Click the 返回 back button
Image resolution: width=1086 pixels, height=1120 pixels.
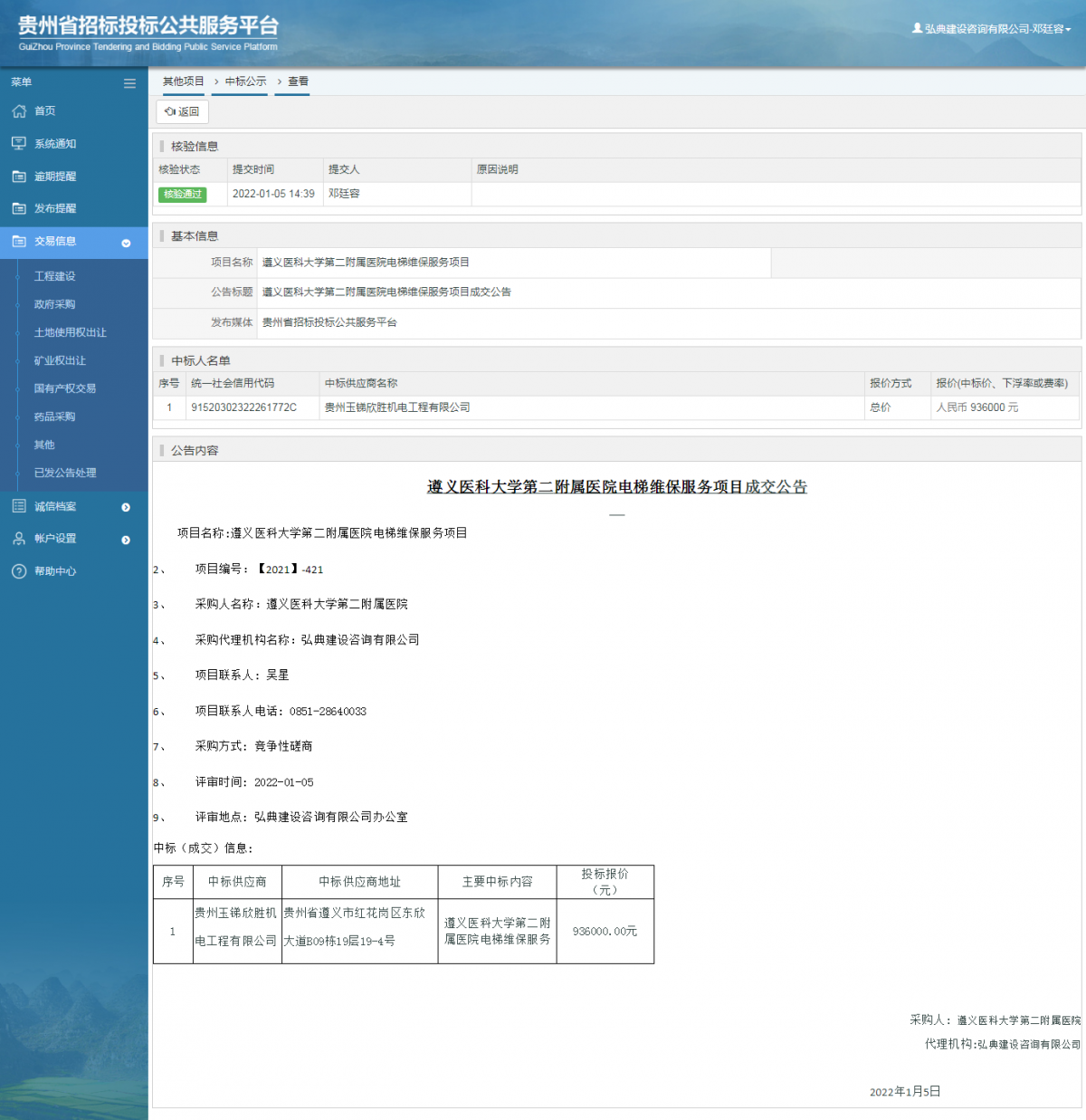(x=182, y=111)
